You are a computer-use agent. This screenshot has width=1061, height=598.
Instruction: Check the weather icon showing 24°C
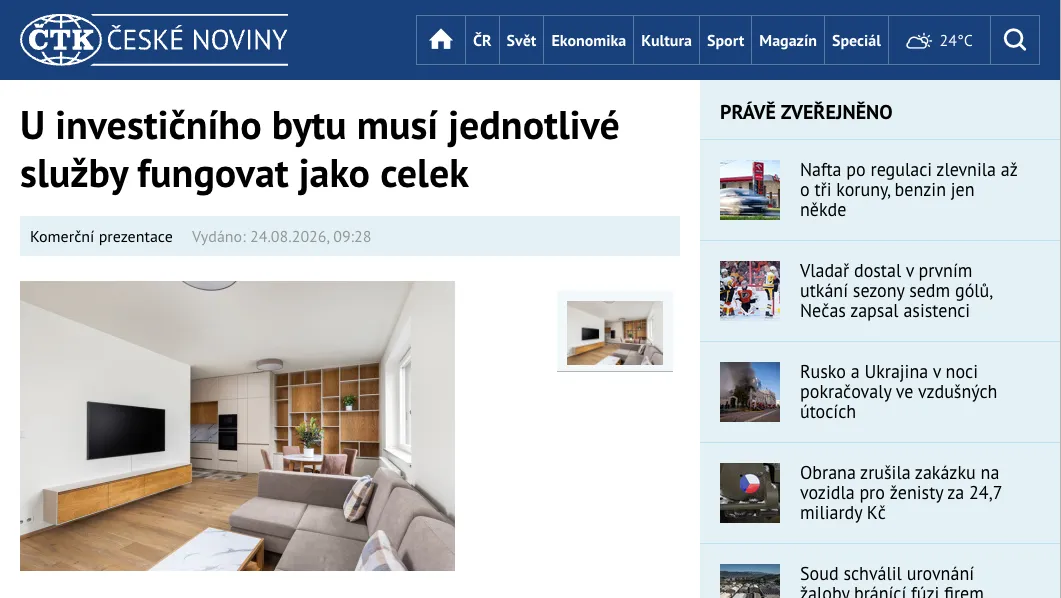coord(939,41)
